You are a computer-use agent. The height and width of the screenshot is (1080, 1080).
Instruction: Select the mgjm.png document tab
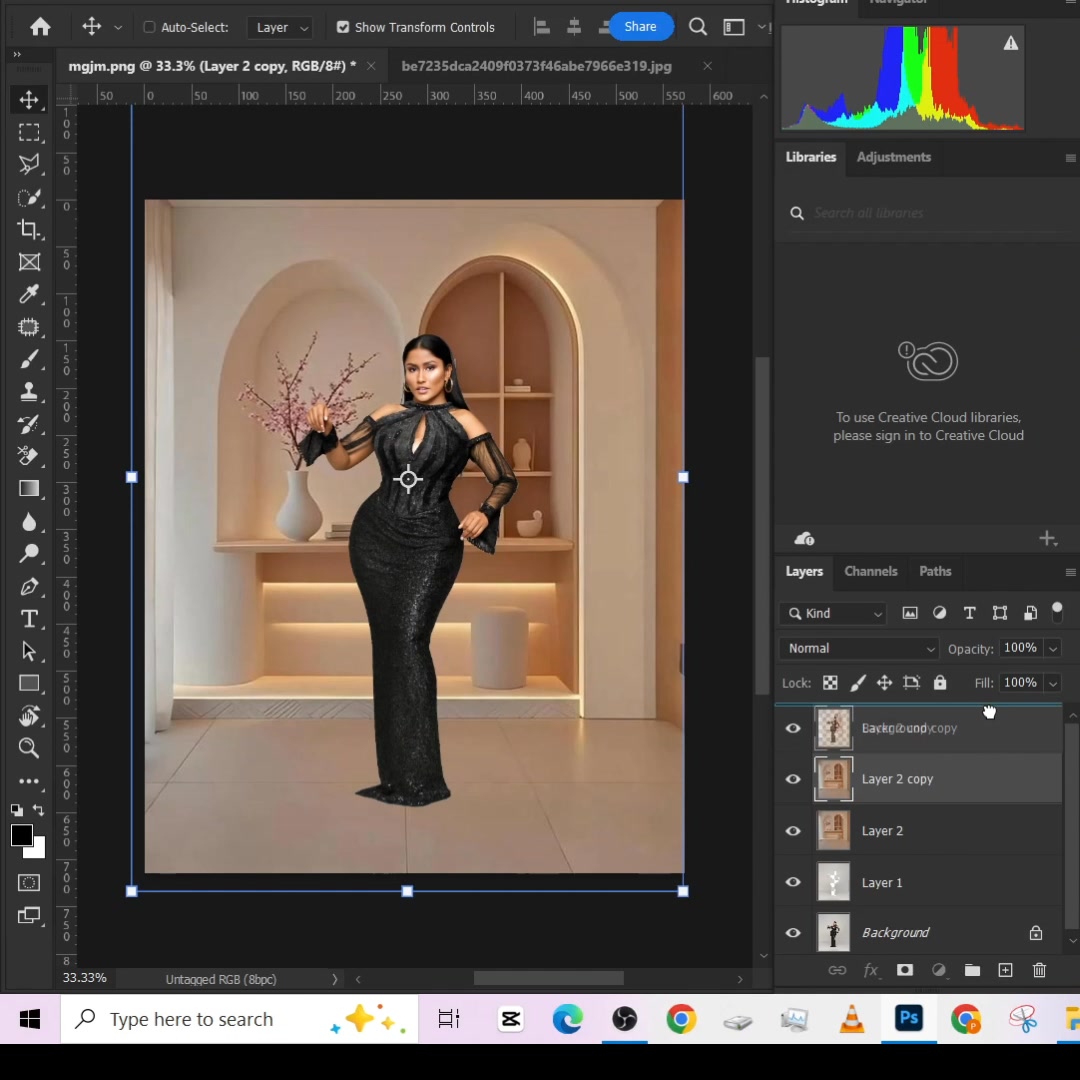(x=212, y=66)
